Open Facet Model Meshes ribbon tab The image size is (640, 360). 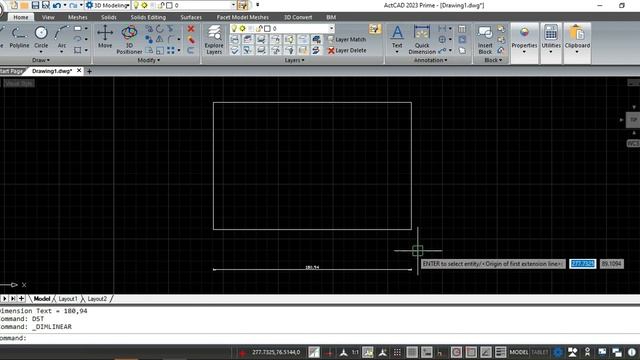[242, 17]
